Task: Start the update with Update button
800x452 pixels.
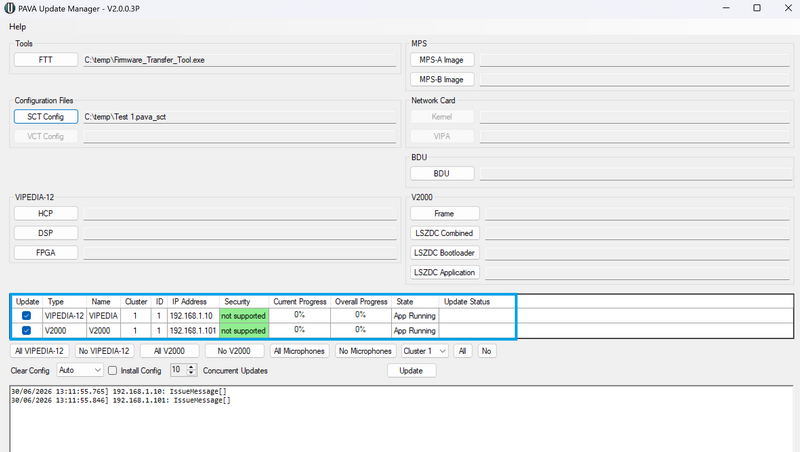Action: click(x=411, y=370)
